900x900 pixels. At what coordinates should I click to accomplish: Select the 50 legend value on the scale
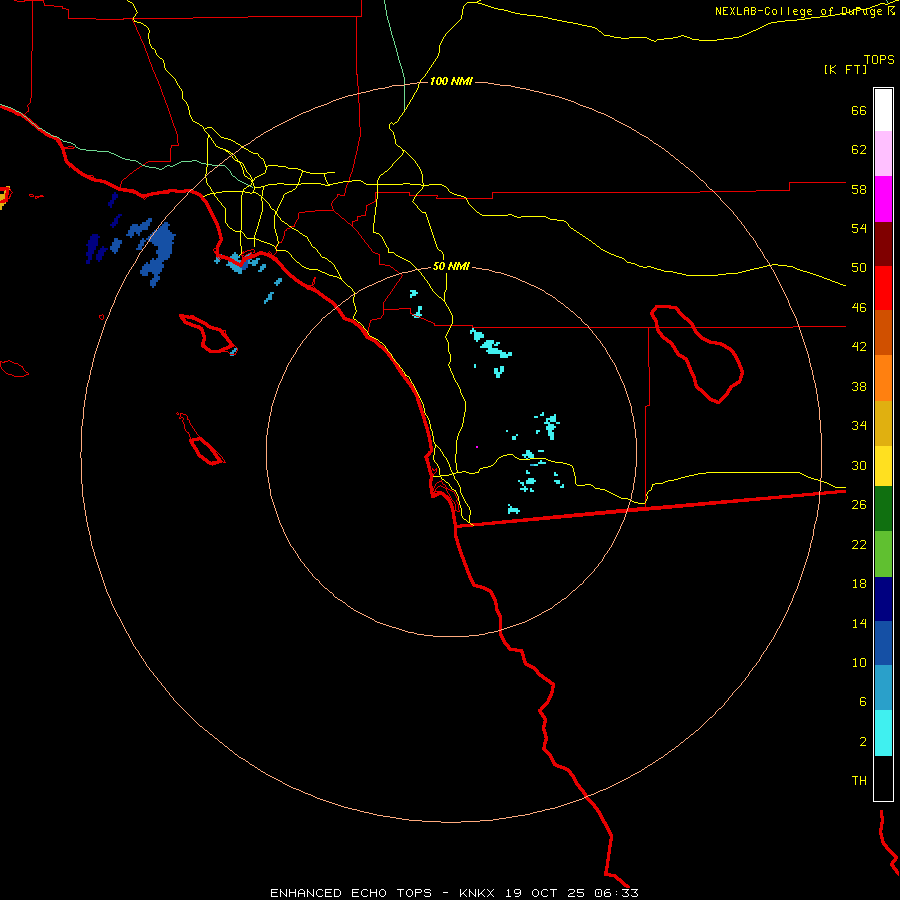coord(859,268)
